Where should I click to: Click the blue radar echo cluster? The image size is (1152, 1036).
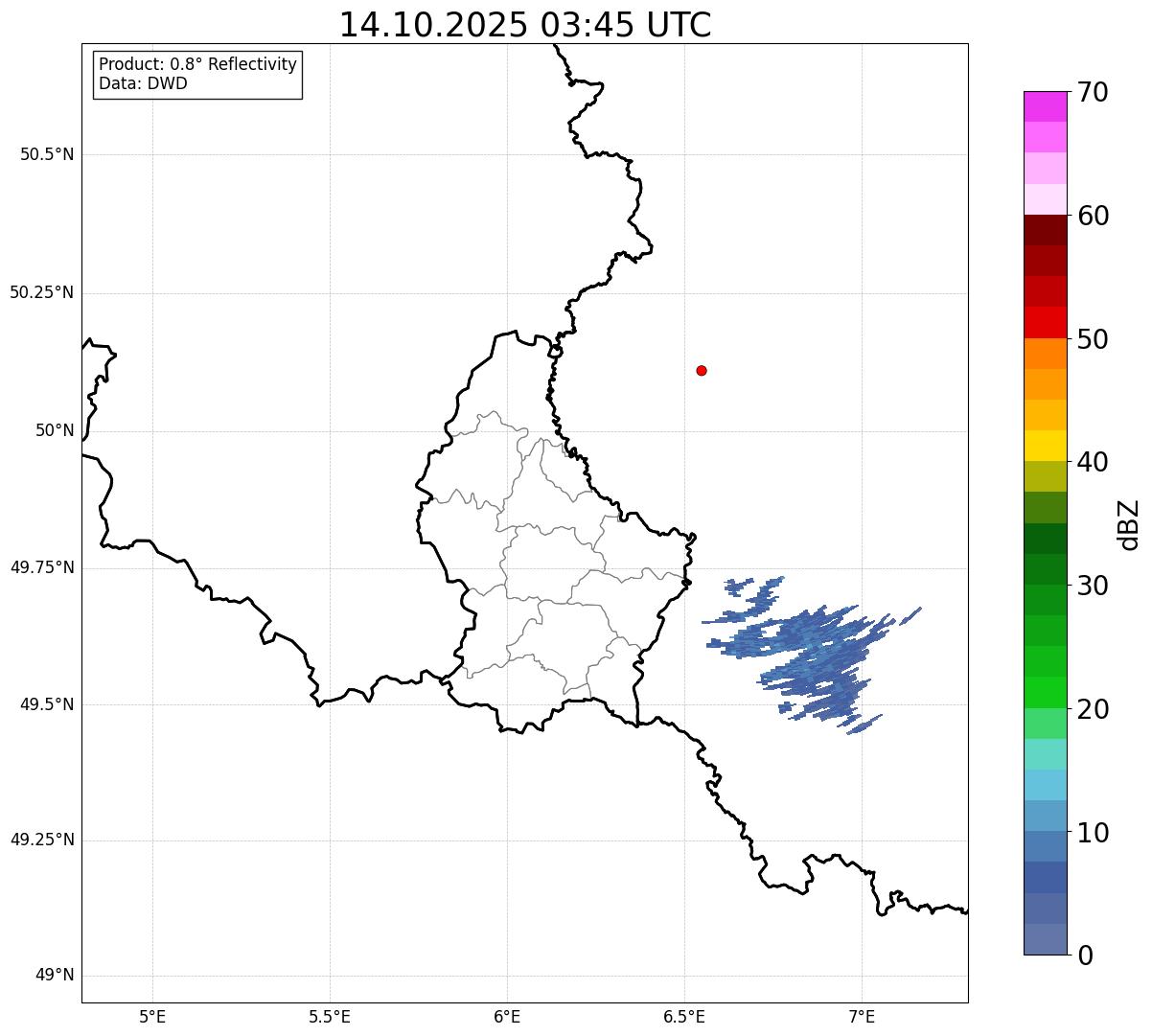pos(813,655)
